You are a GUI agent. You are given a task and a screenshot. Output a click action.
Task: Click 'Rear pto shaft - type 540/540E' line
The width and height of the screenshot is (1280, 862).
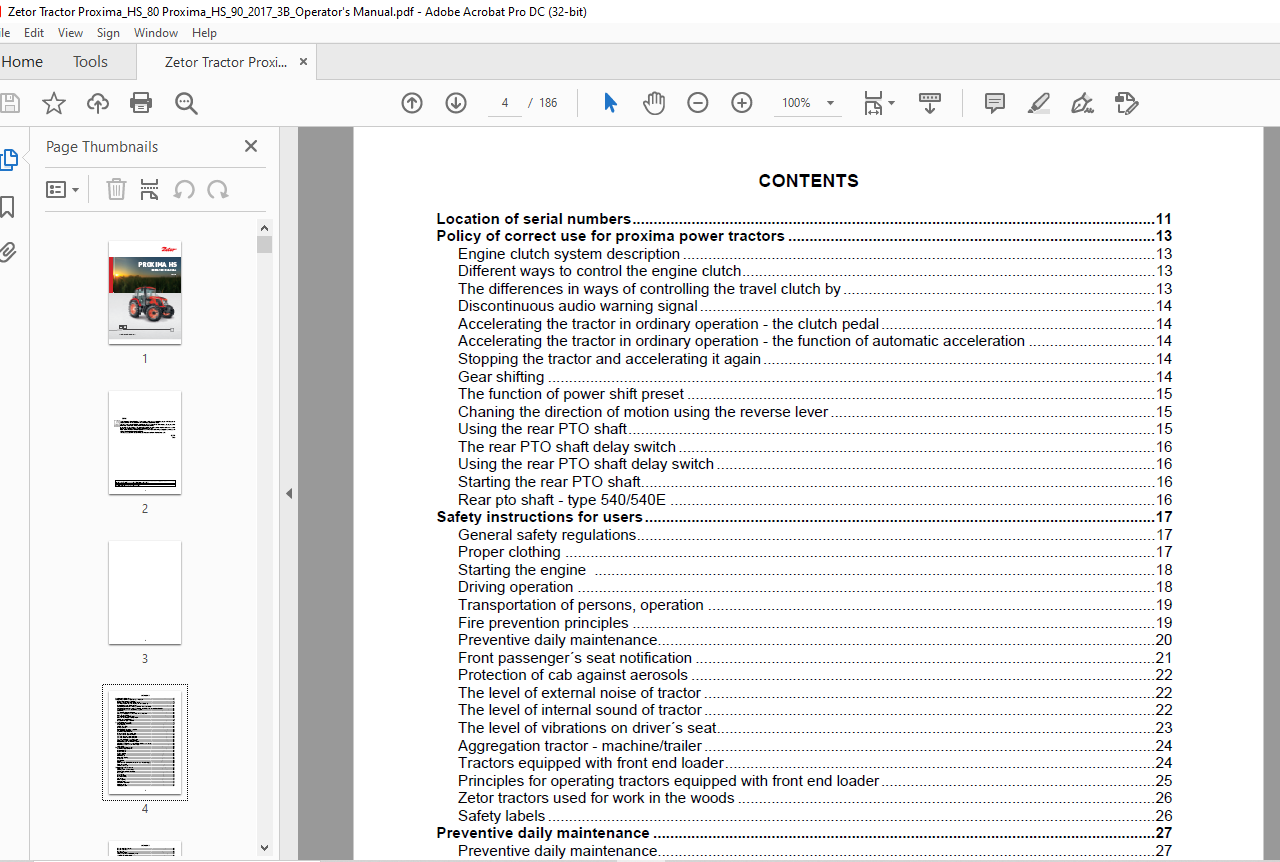[815, 500]
